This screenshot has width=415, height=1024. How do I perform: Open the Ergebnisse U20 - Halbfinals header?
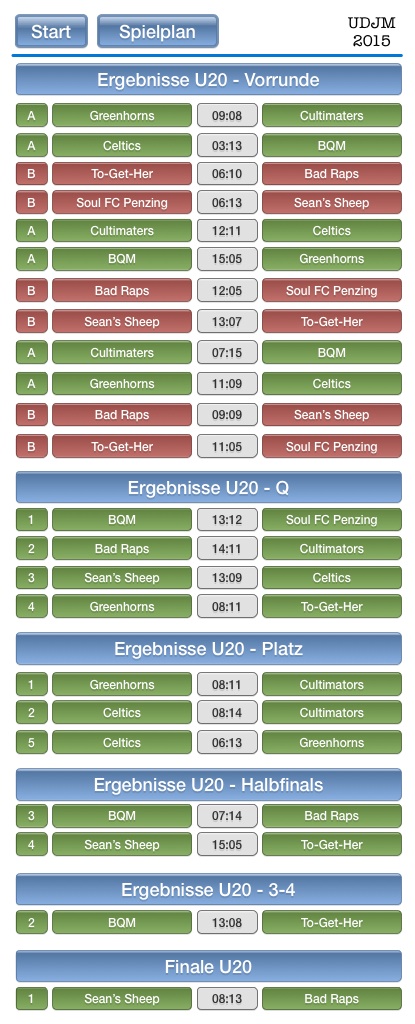click(x=208, y=784)
